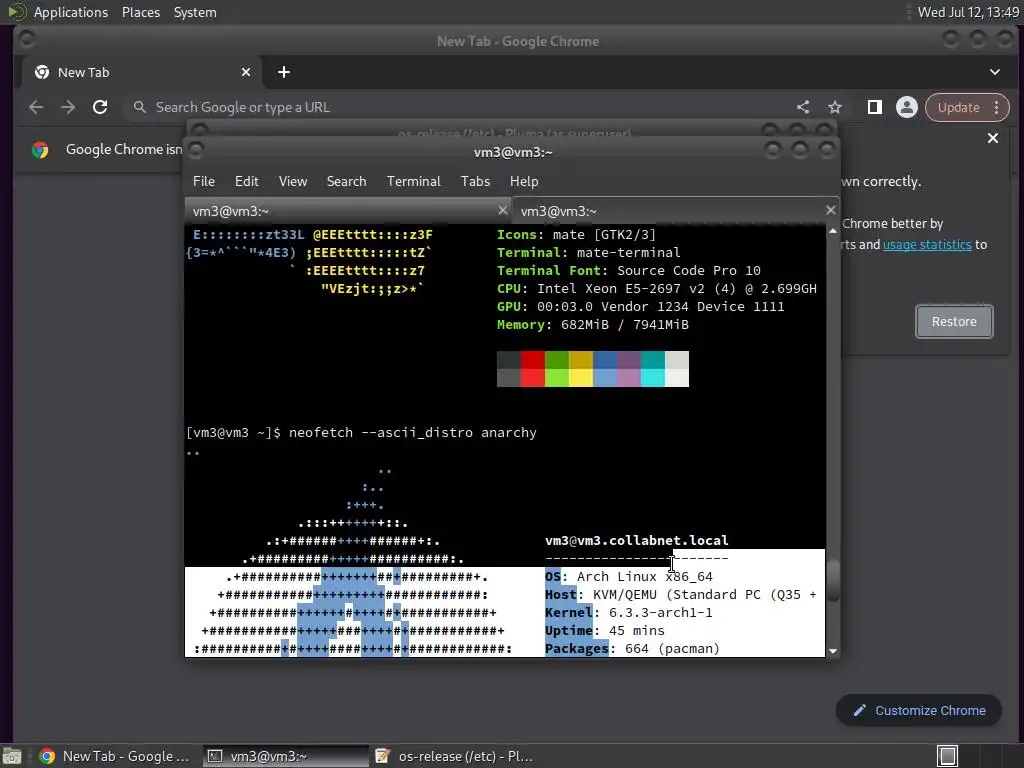This screenshot has height=768, width=1024.
Task: Switch to vm3@vm3:~ taskbar item
Action: (x=286, y=756)
